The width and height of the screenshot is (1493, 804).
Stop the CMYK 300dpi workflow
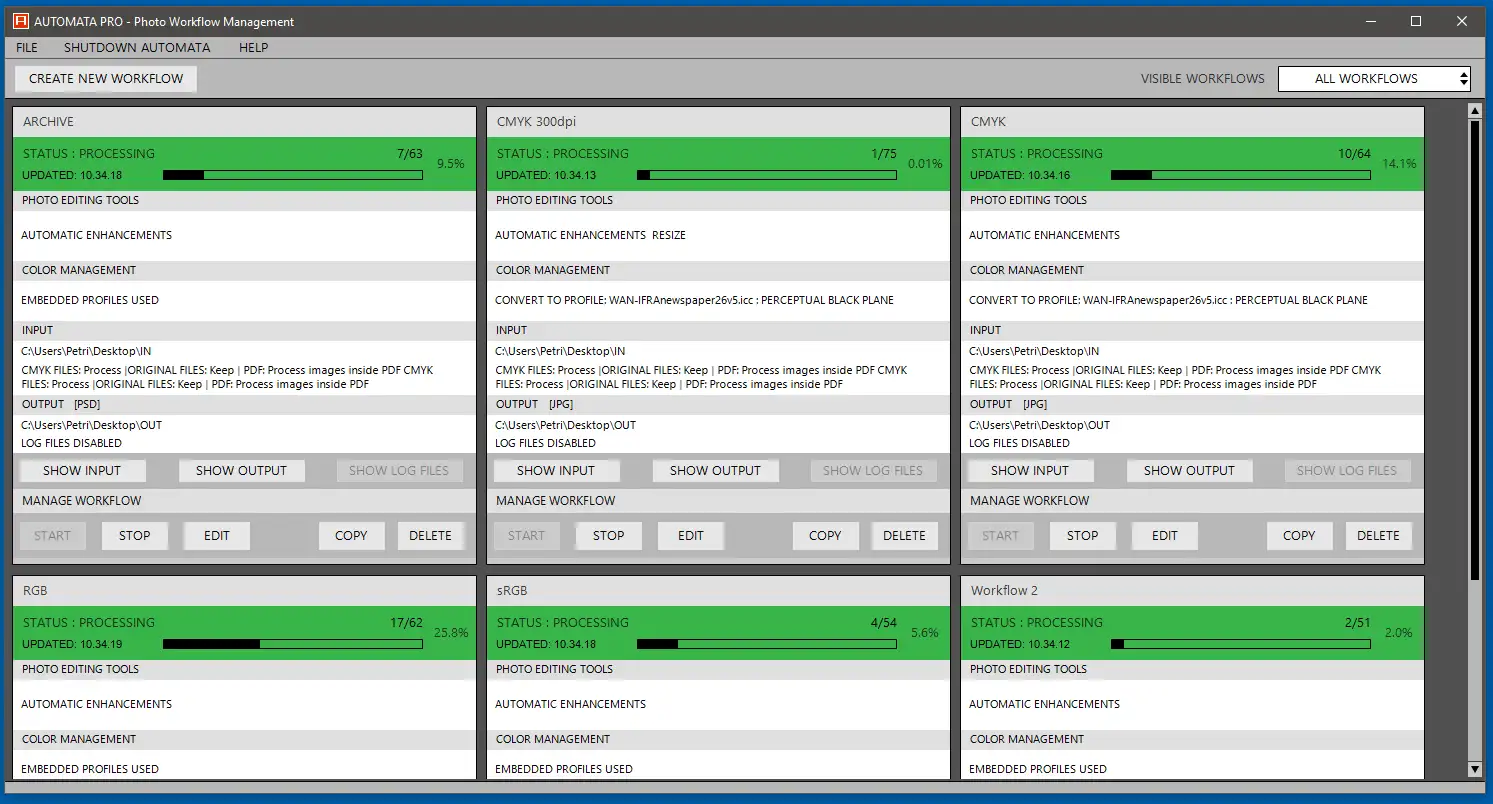pos(609,536)
